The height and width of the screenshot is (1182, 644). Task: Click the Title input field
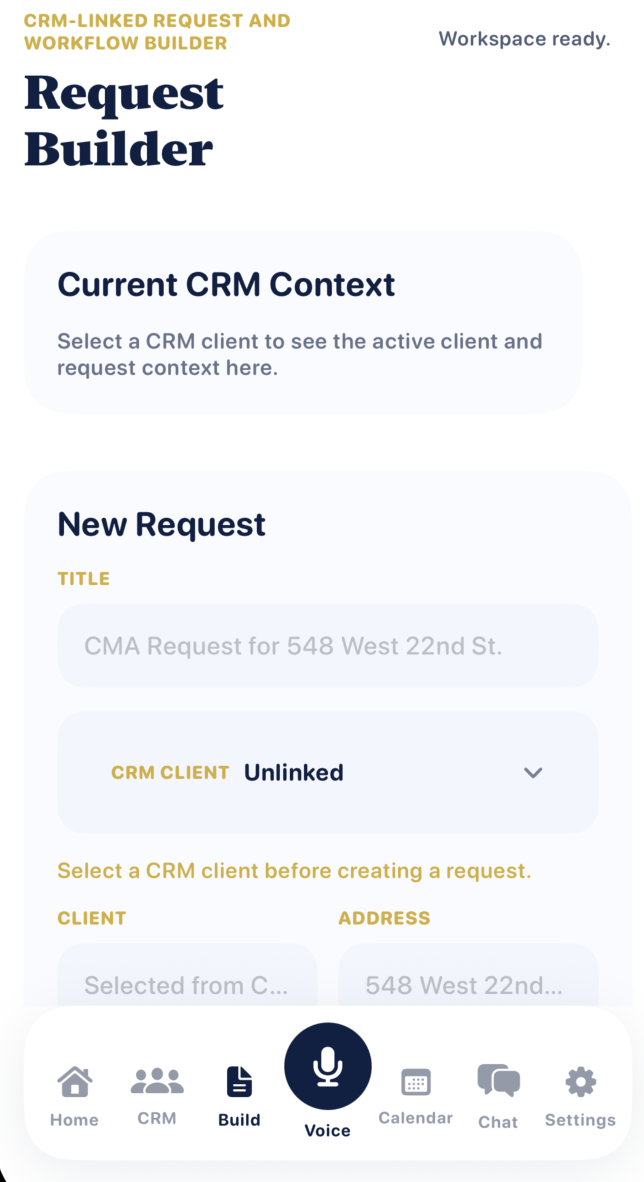pyautogui.click(x=328, y=645)
